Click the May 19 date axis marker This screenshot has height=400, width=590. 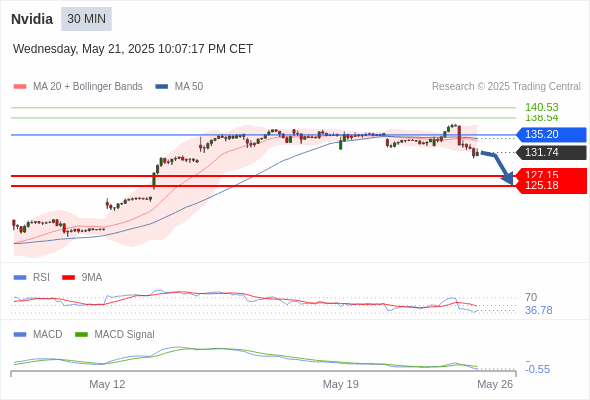(341, 384)
